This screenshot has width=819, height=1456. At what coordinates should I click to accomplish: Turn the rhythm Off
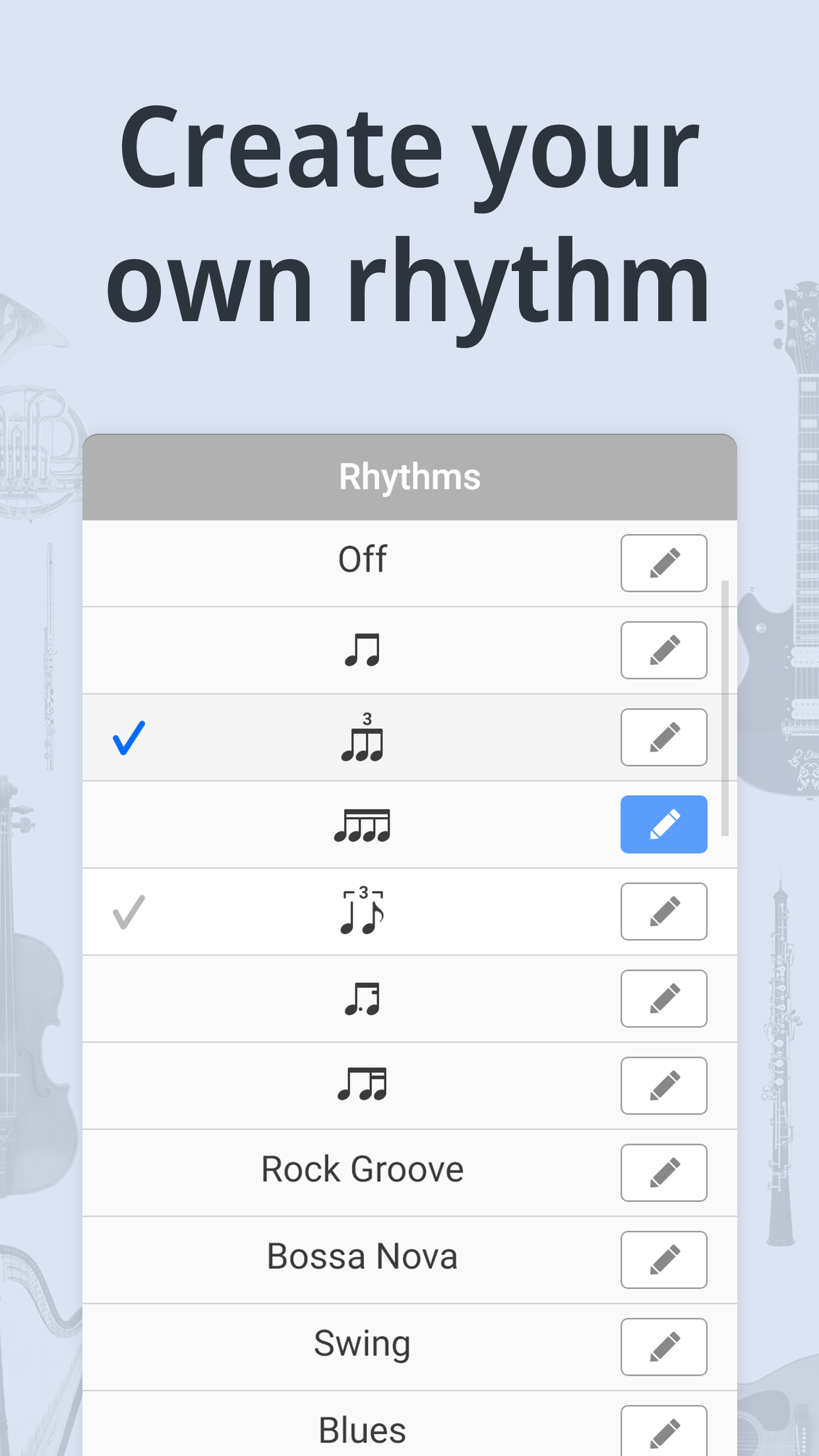[x=362, y=560]
